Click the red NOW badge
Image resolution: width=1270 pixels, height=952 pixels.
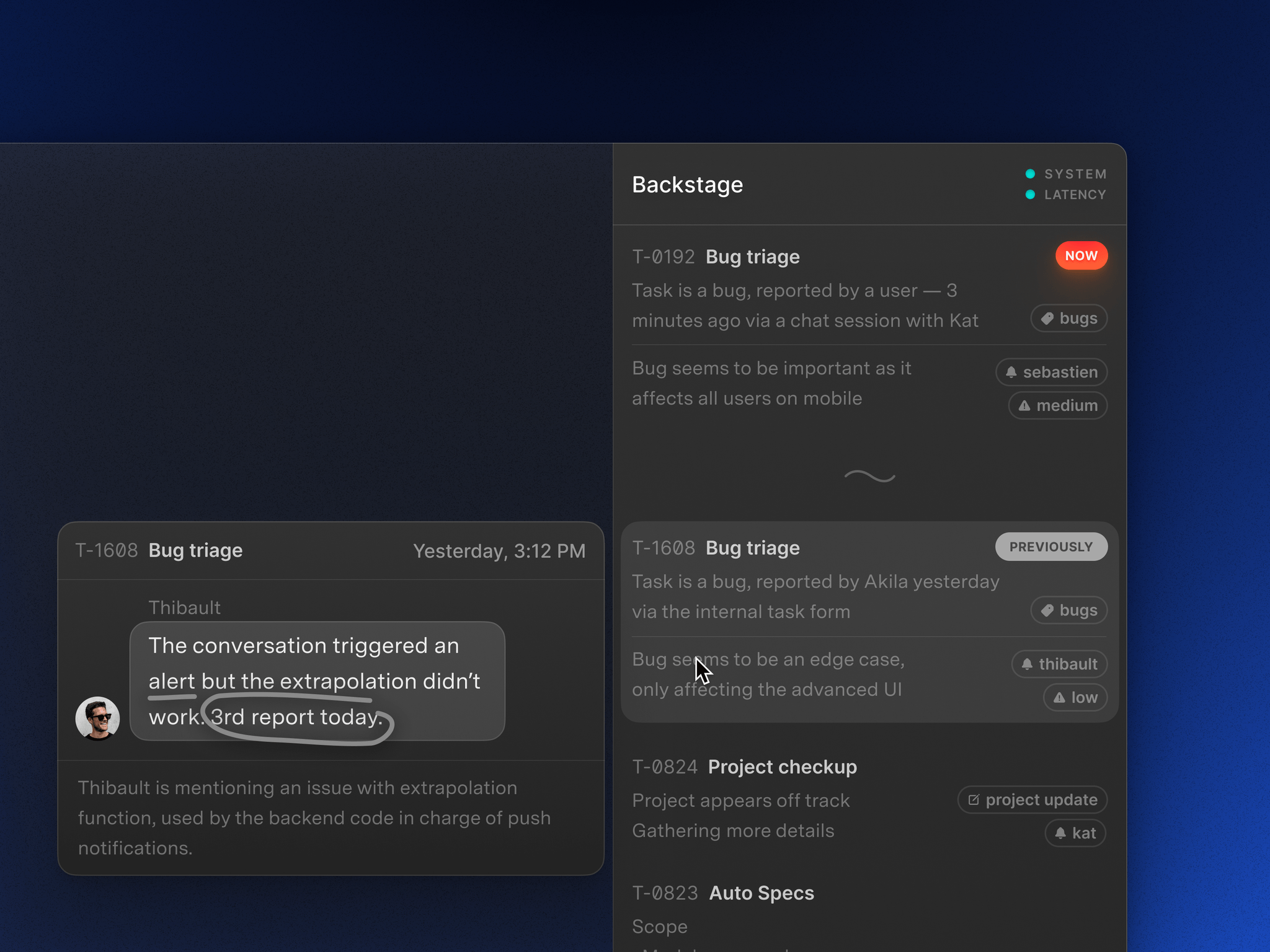coord(1081,255)
